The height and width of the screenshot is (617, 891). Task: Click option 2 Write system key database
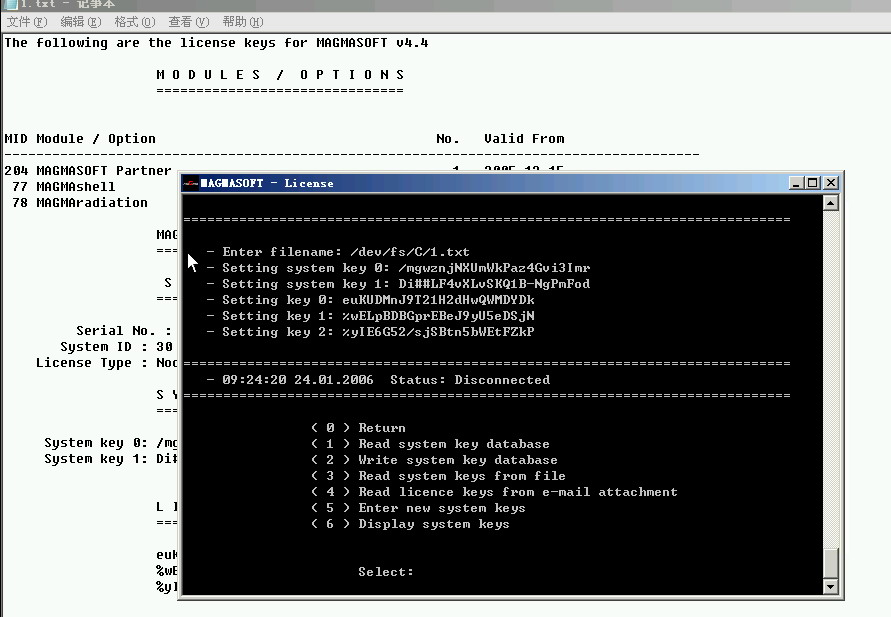coord(434,459)
